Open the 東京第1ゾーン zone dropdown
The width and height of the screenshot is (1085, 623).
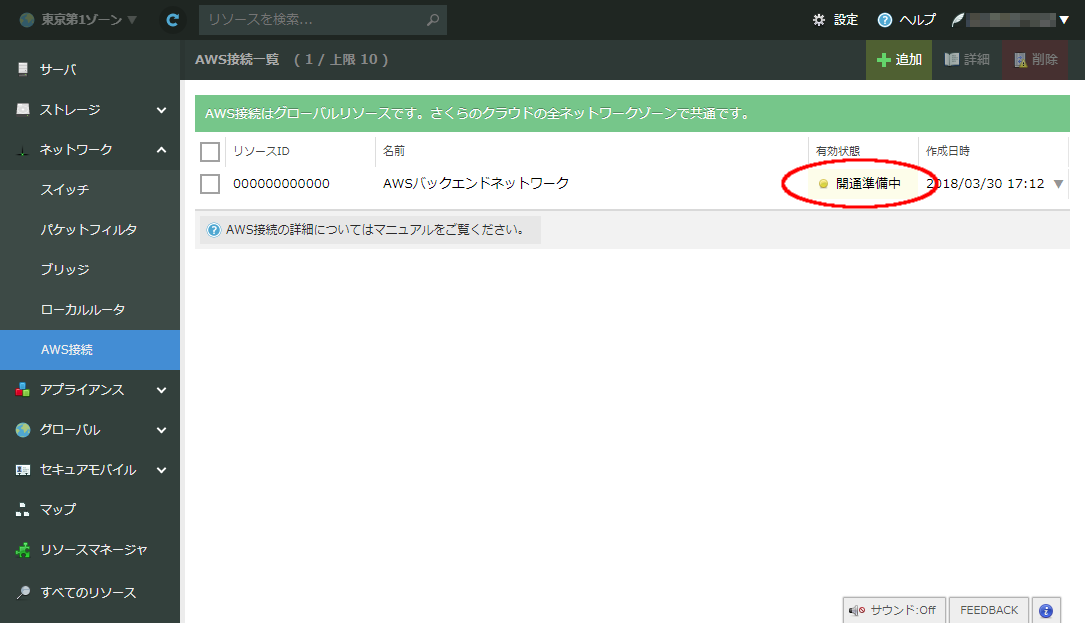click(78, 20)
